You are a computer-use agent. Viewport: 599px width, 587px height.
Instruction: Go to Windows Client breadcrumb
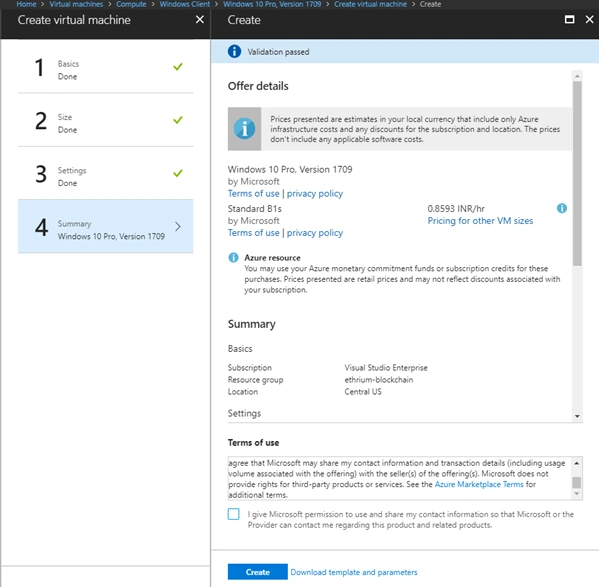point(185,4)
